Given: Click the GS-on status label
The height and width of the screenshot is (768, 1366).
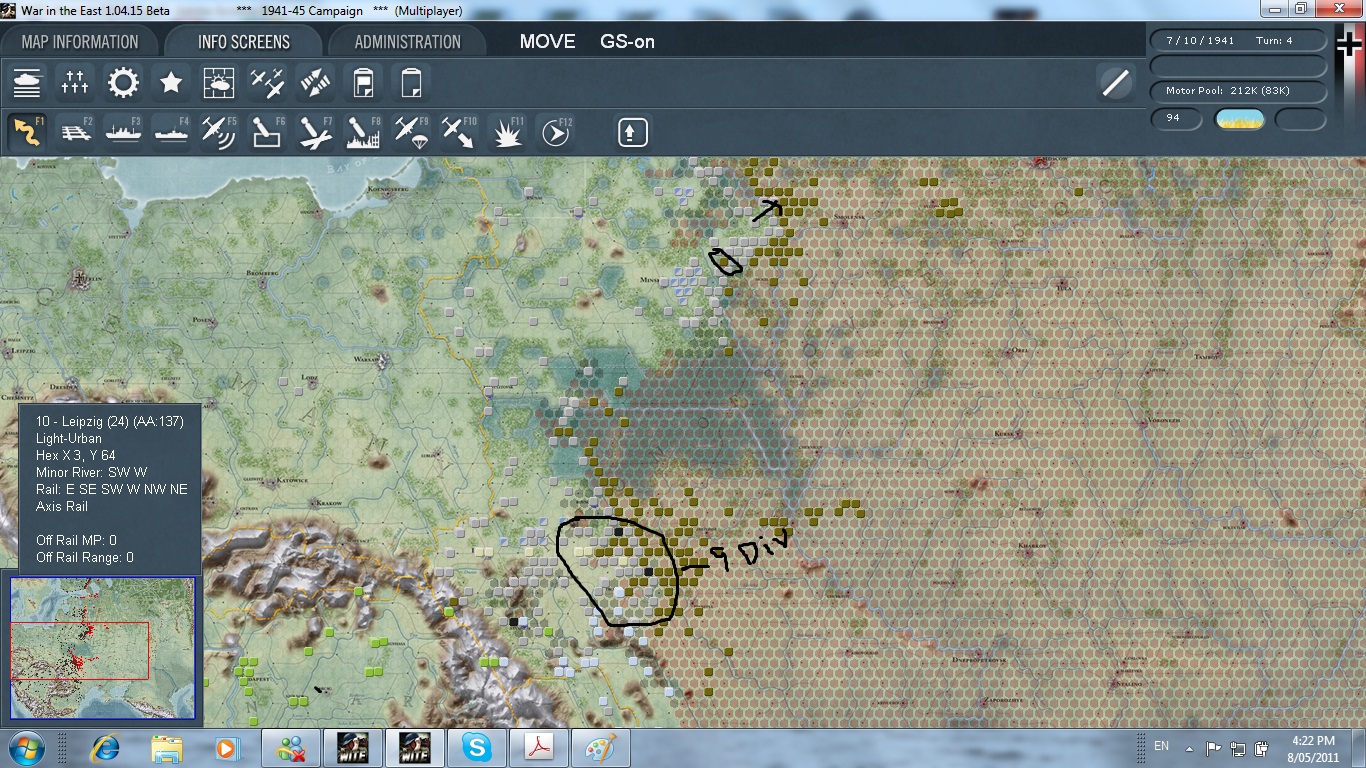Looking at the screenshot, I should tap(627, 42).
